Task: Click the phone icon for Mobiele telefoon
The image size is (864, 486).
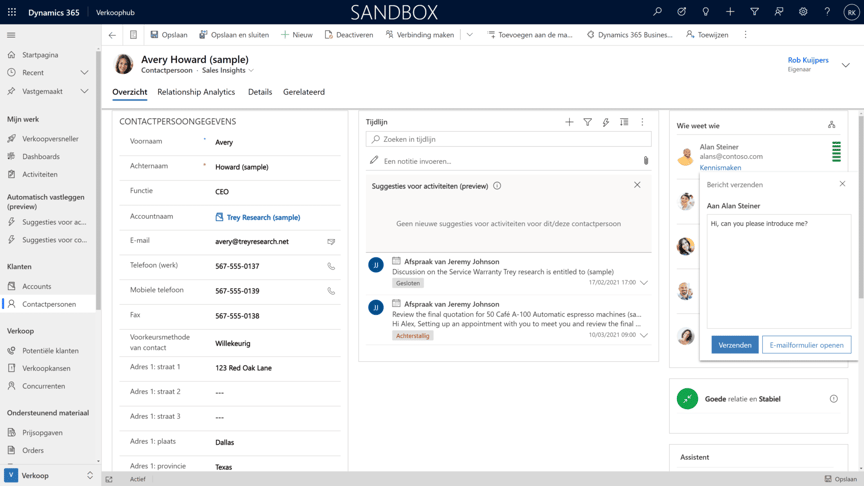Action: click(331, 291)
